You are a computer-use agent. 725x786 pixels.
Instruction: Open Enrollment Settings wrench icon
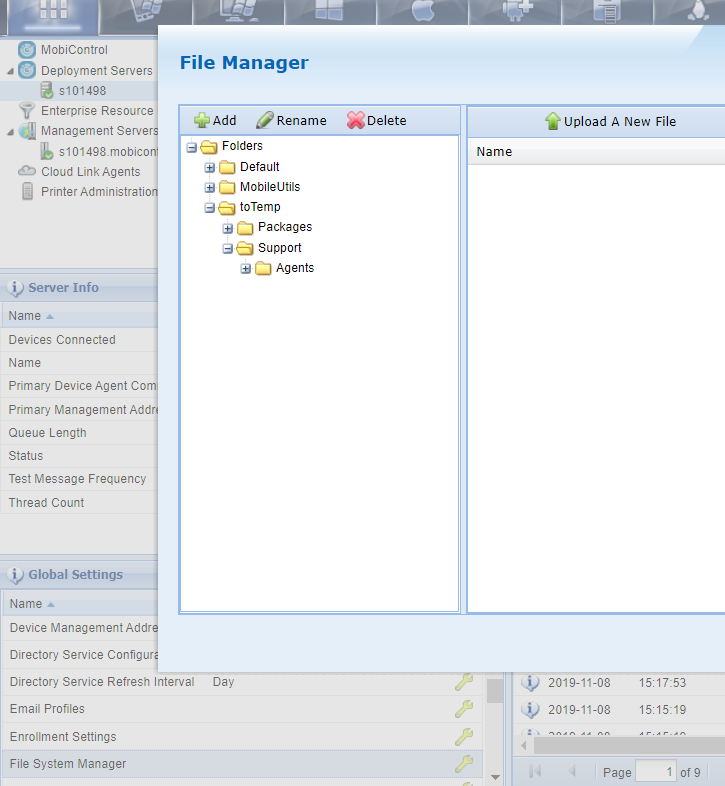(x=464, y=737)
